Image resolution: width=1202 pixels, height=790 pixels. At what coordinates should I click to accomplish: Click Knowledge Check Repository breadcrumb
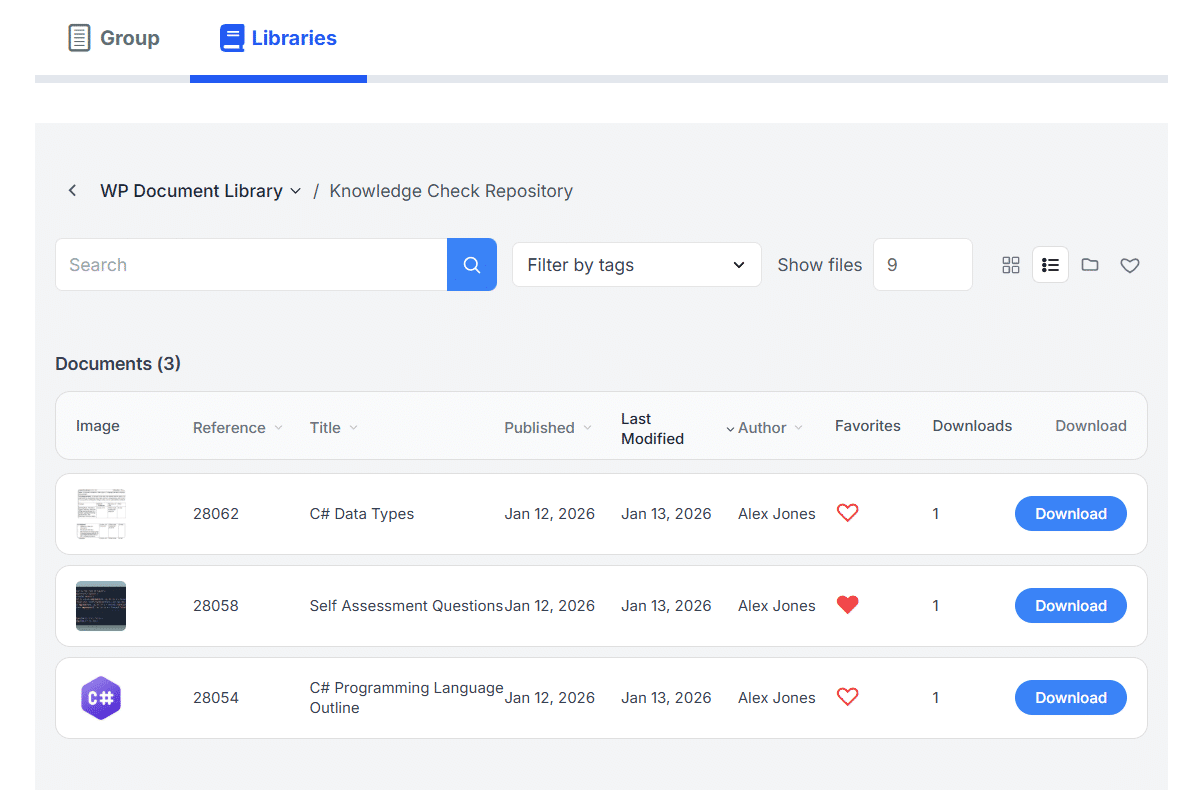coord(451,190)
